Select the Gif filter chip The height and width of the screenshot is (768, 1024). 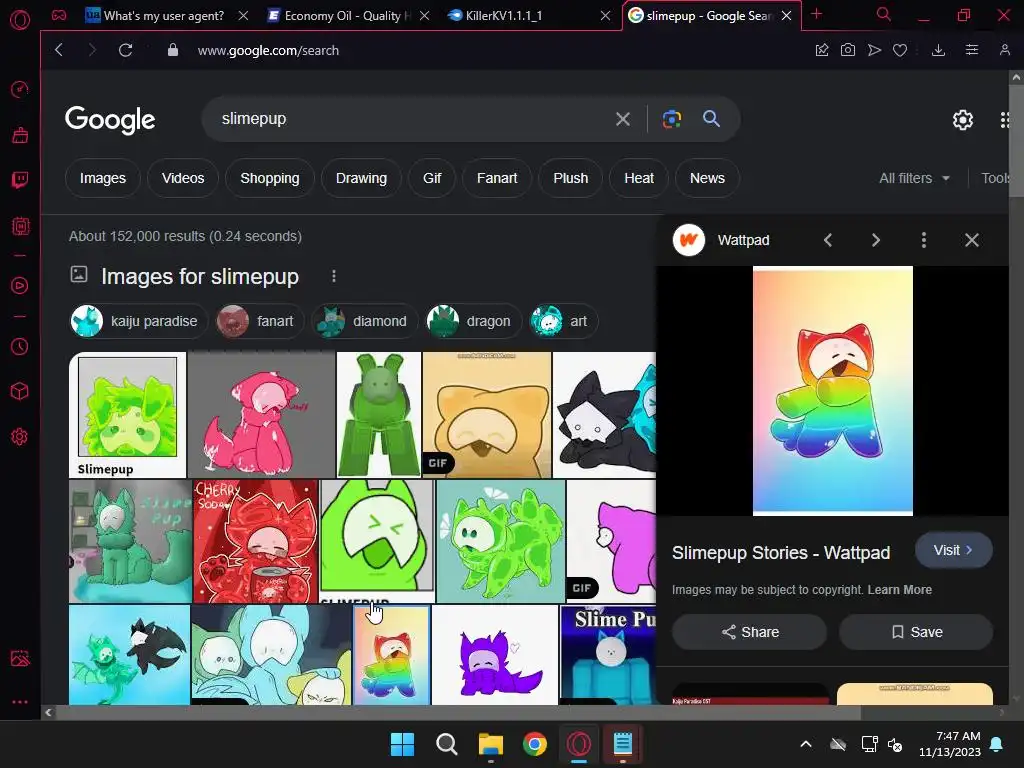(x=432, y=178)
